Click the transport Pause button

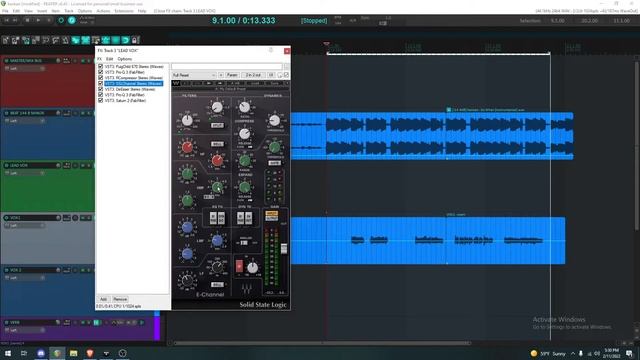(x=49, y=20)
